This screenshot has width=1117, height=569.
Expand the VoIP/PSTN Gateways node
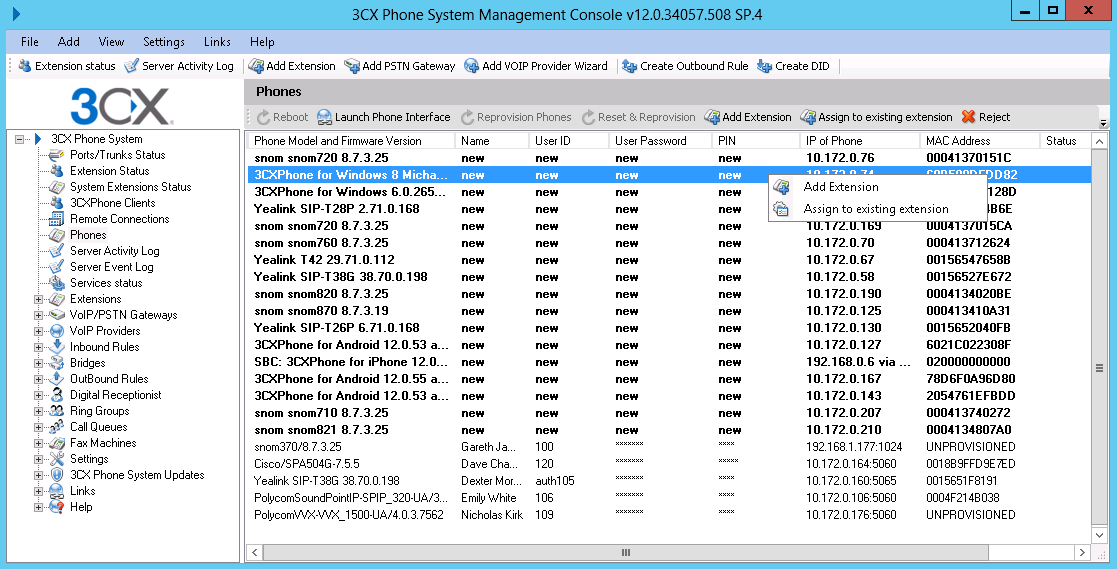(x=38, y=315)
